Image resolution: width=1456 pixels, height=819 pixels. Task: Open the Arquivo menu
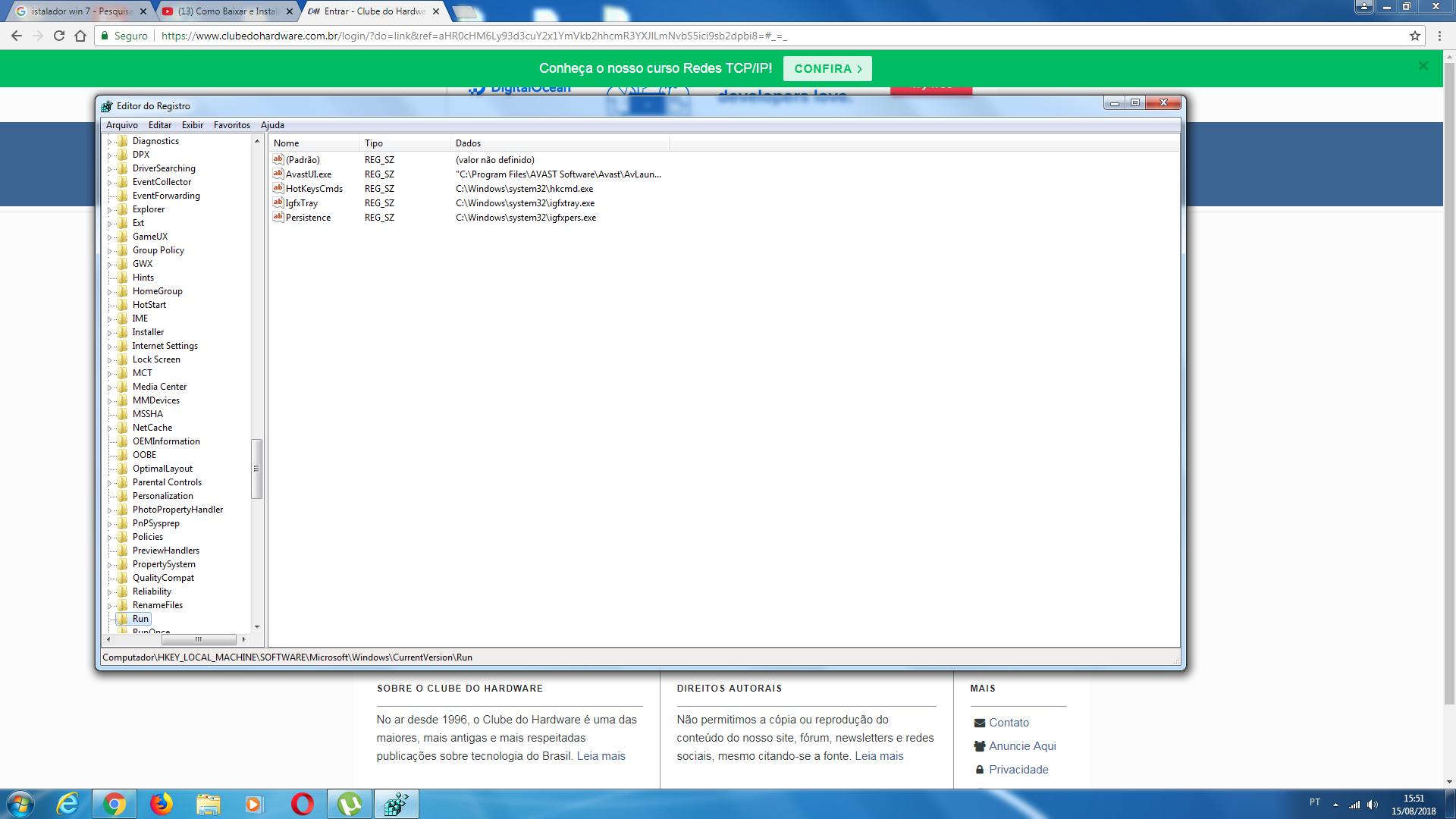122,125
